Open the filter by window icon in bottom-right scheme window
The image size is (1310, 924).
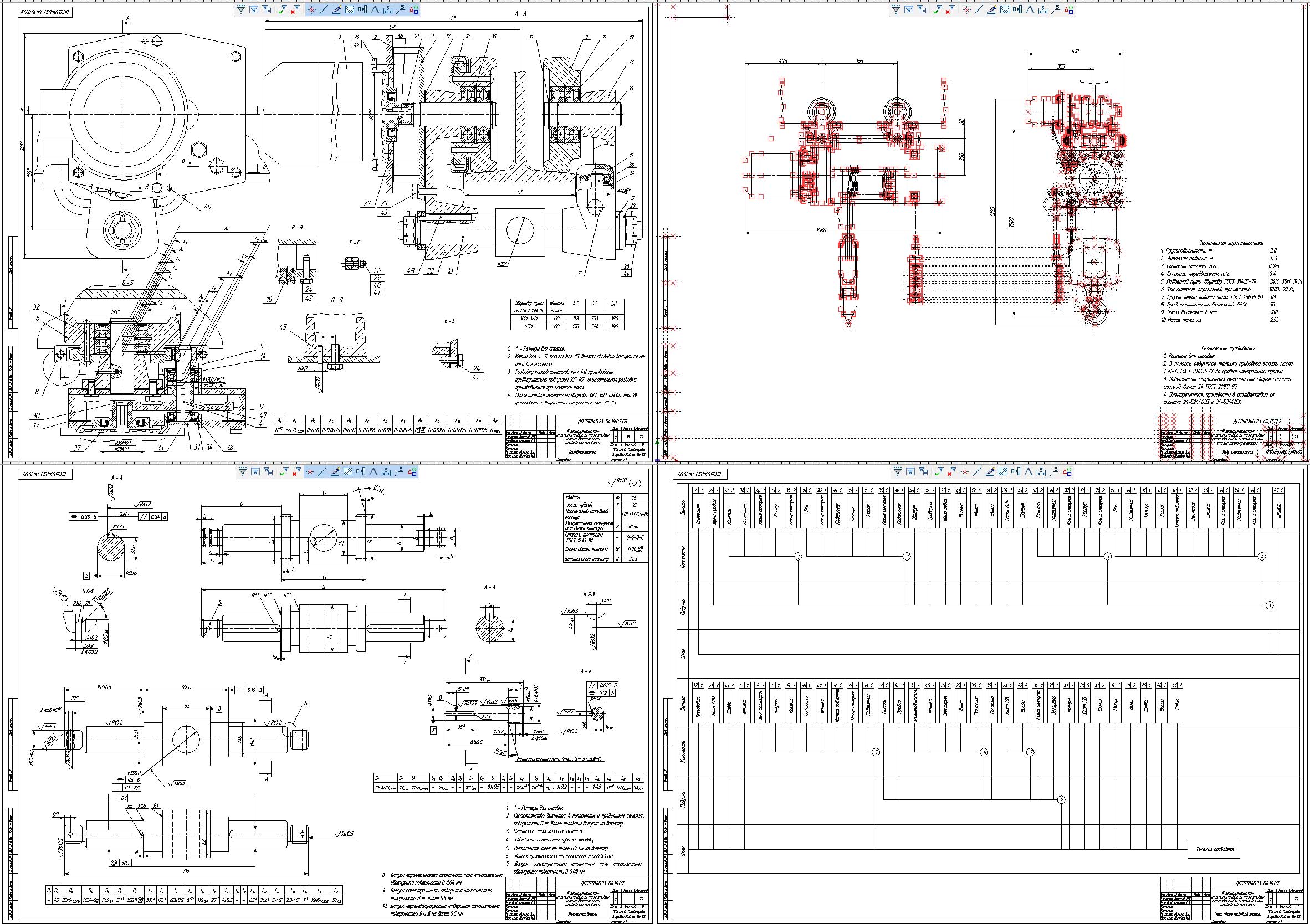pyautogui.click(x=909, y=472)
